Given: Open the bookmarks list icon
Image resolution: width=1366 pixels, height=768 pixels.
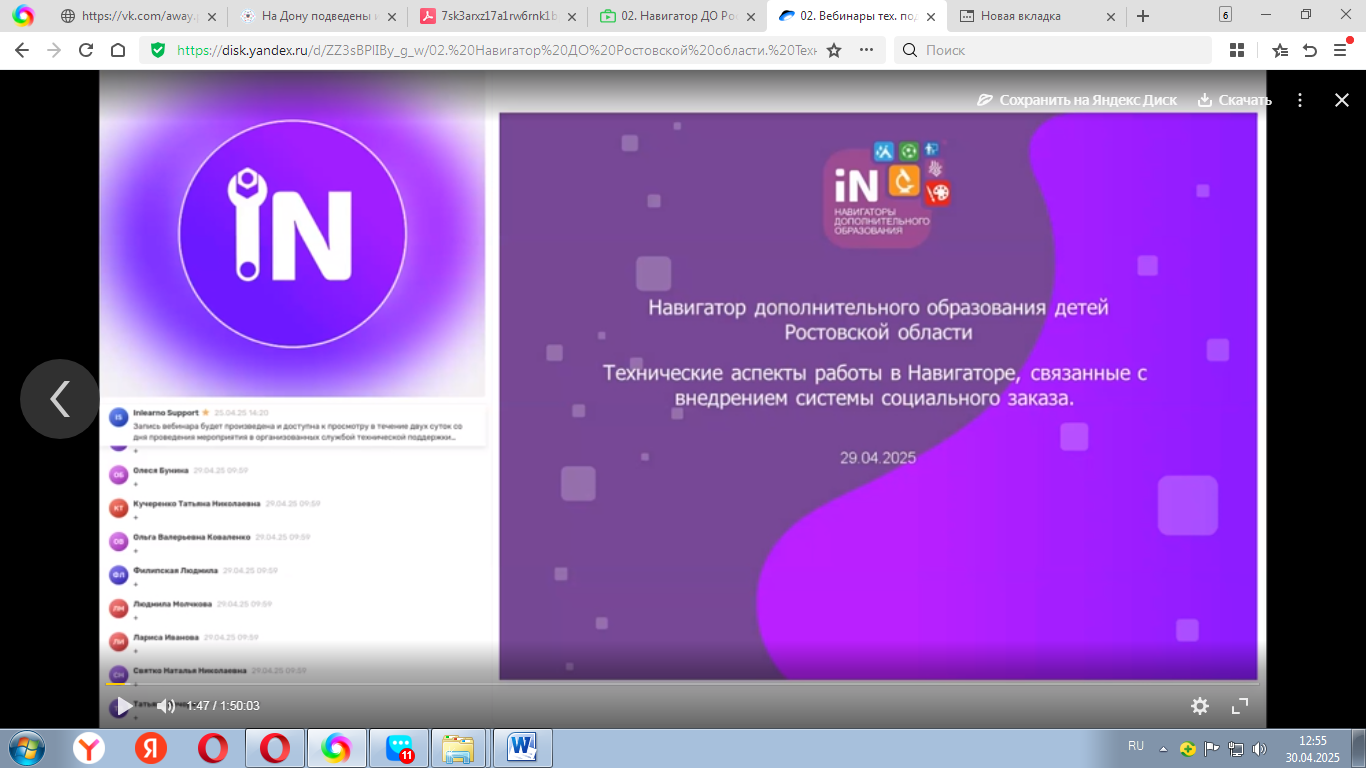Looking at the screenshot, I should click(1280, 50).
